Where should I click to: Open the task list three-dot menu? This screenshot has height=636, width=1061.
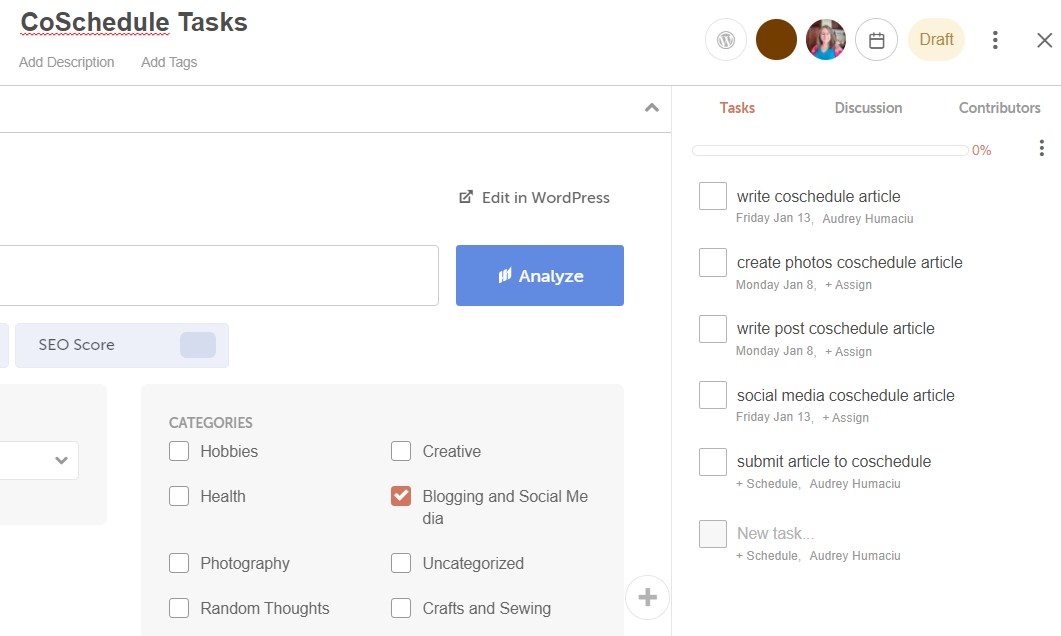(1041, 149)
